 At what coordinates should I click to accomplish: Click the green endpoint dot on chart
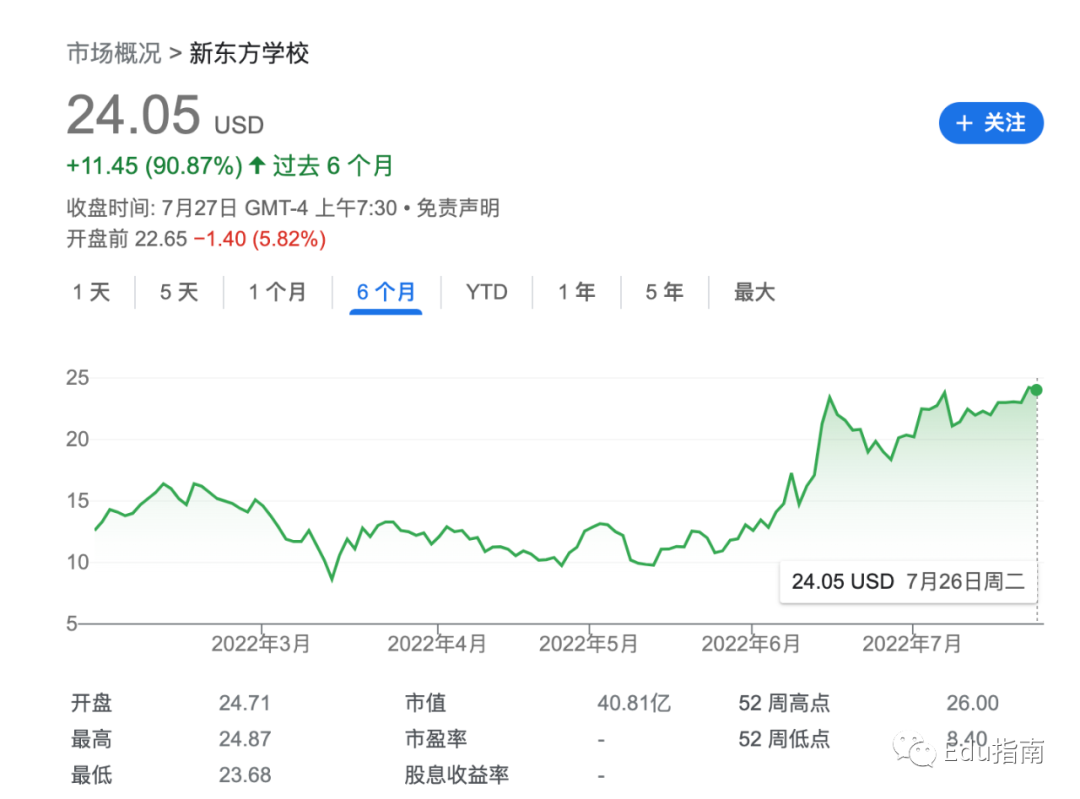pos(1036,390)
